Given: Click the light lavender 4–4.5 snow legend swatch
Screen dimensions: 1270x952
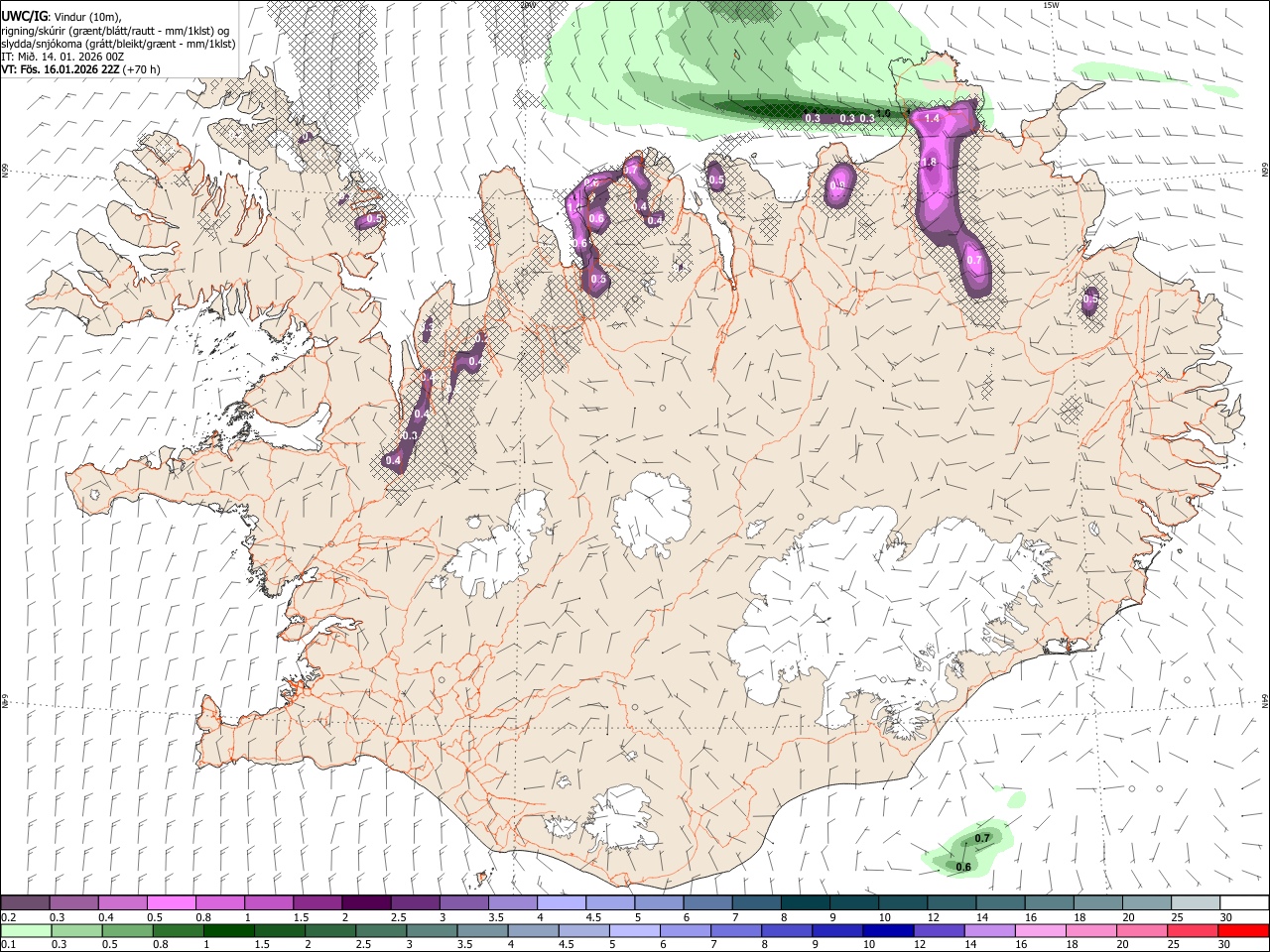Looking at the screenshot, I should point(562,903).
